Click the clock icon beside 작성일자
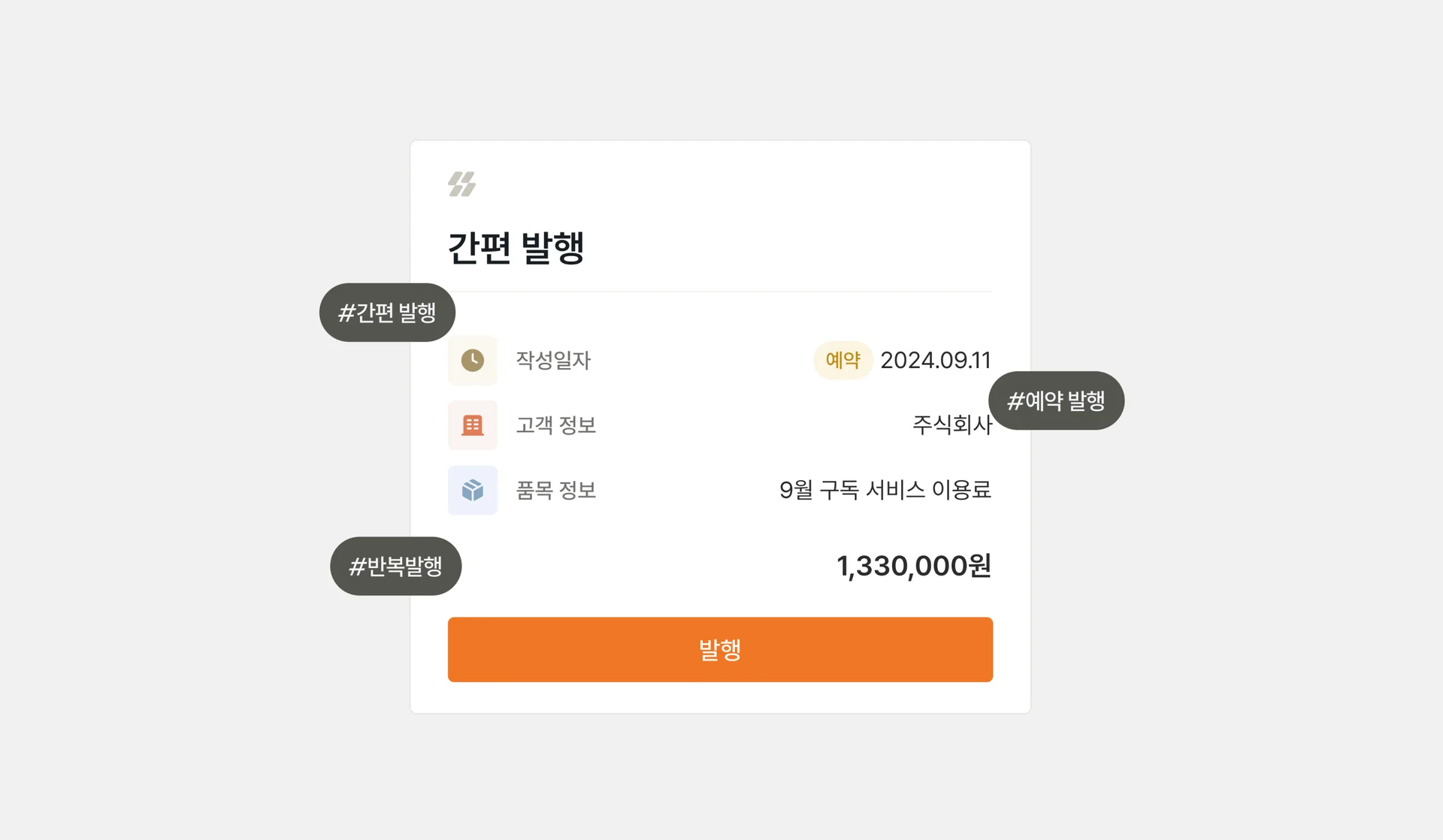The height and width of the screenshot is (840, 1443). click(x=472, y=360)
